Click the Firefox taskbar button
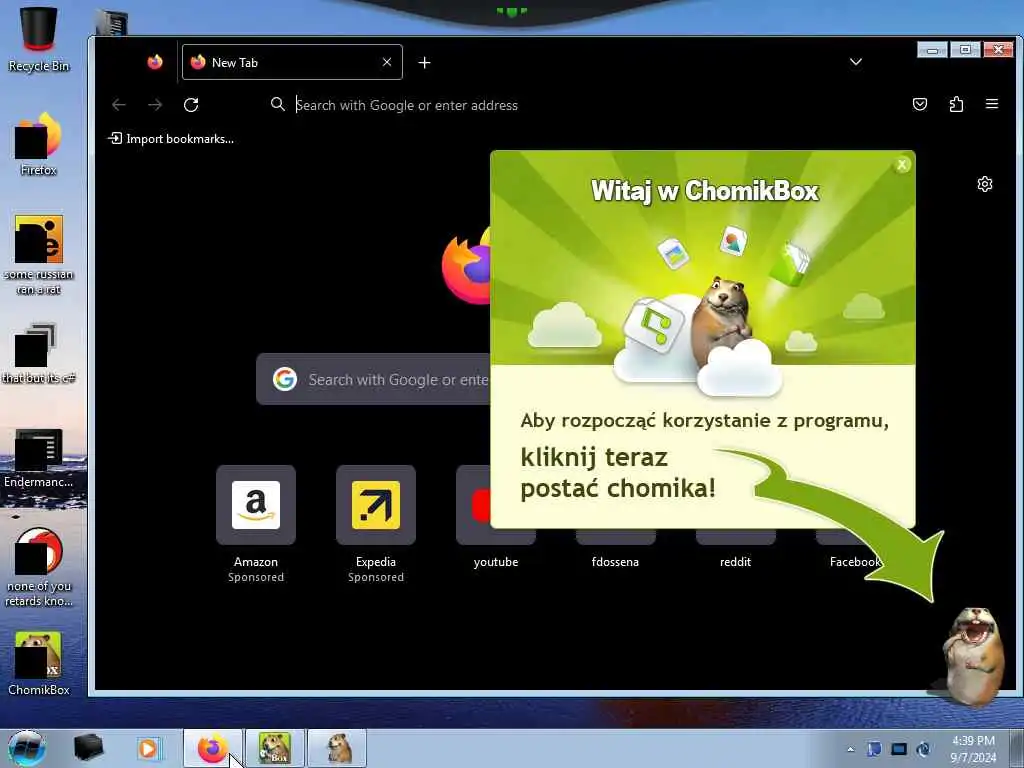 [213, 748]
